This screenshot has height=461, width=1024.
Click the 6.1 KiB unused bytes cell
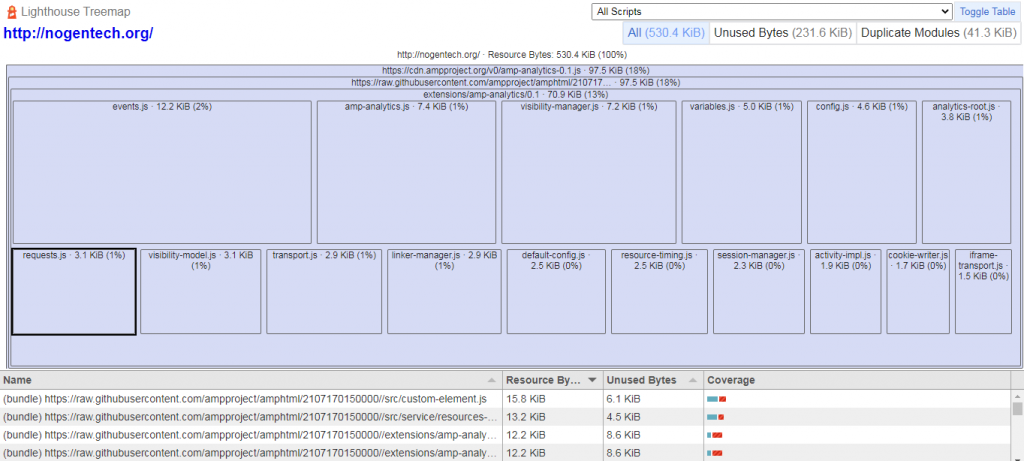click(x=653, y=398)
